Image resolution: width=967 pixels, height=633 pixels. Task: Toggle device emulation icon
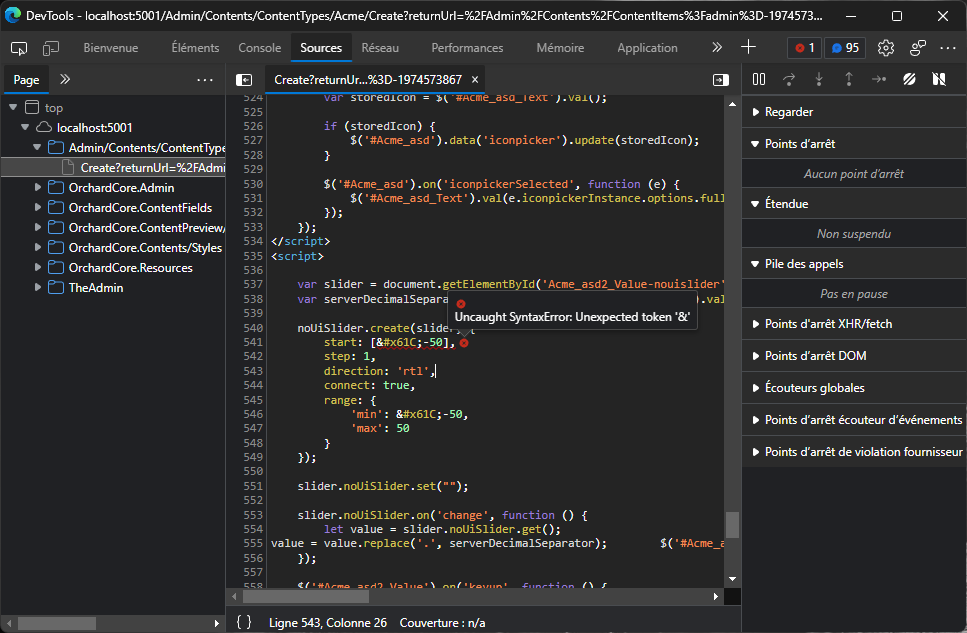[50, 48]
